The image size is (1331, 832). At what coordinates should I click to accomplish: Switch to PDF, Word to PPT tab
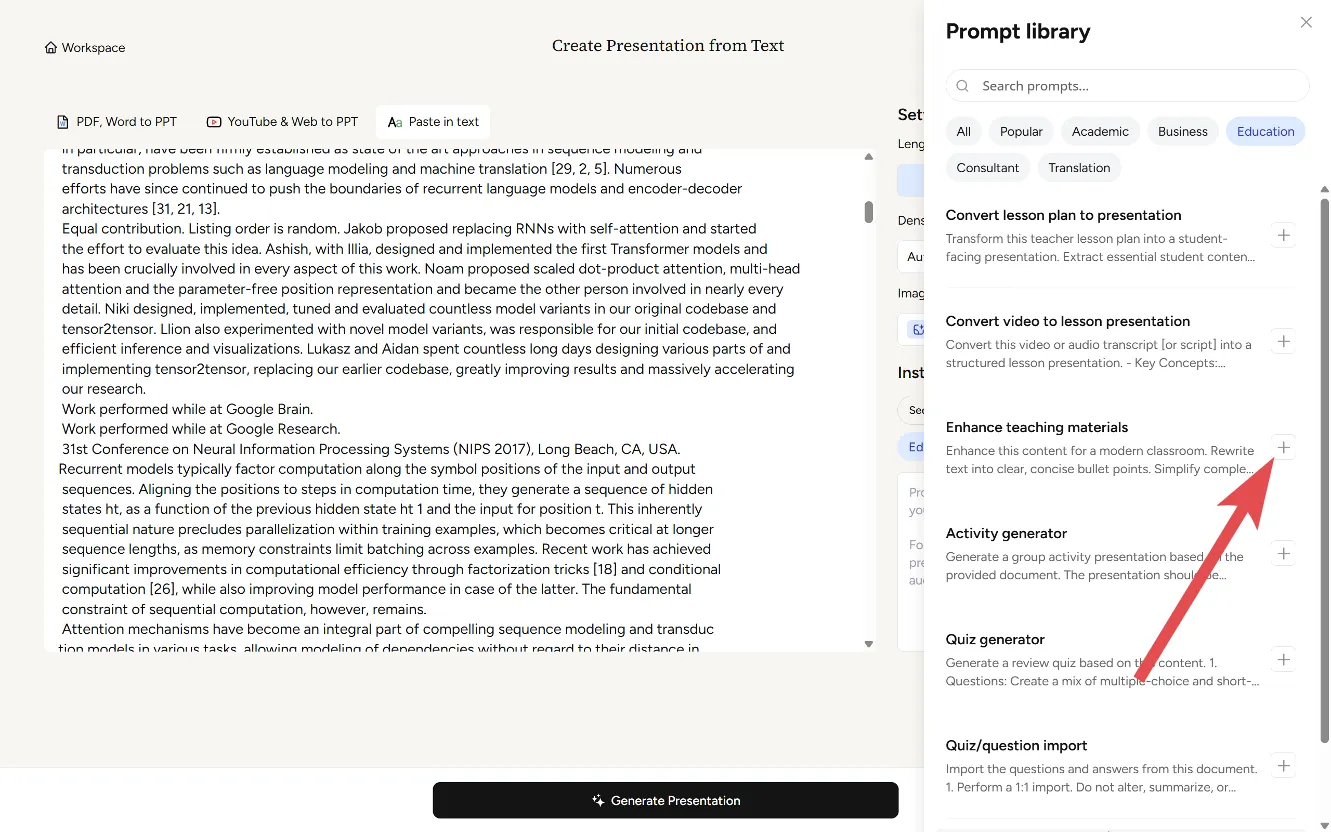tap(116, 122)
